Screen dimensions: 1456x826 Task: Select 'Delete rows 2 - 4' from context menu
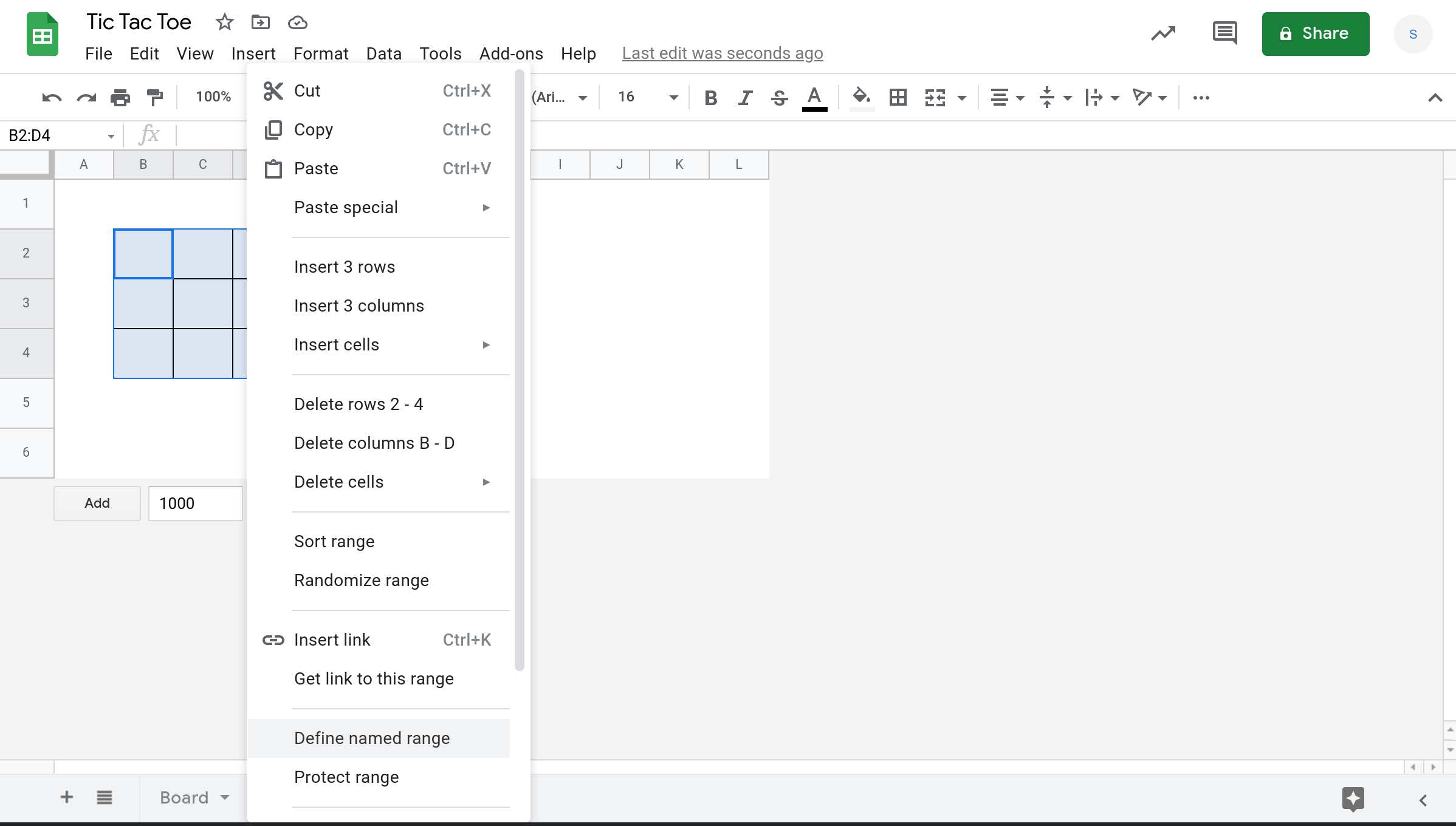[x=358, y=404]
